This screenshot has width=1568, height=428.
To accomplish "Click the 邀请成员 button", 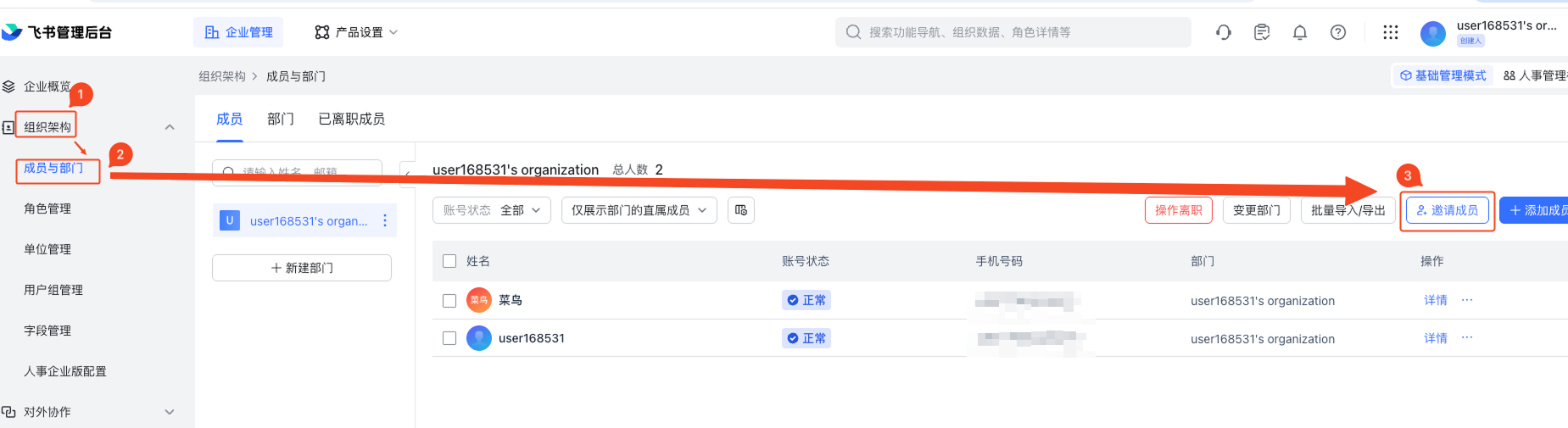I will coord(1447,210).
